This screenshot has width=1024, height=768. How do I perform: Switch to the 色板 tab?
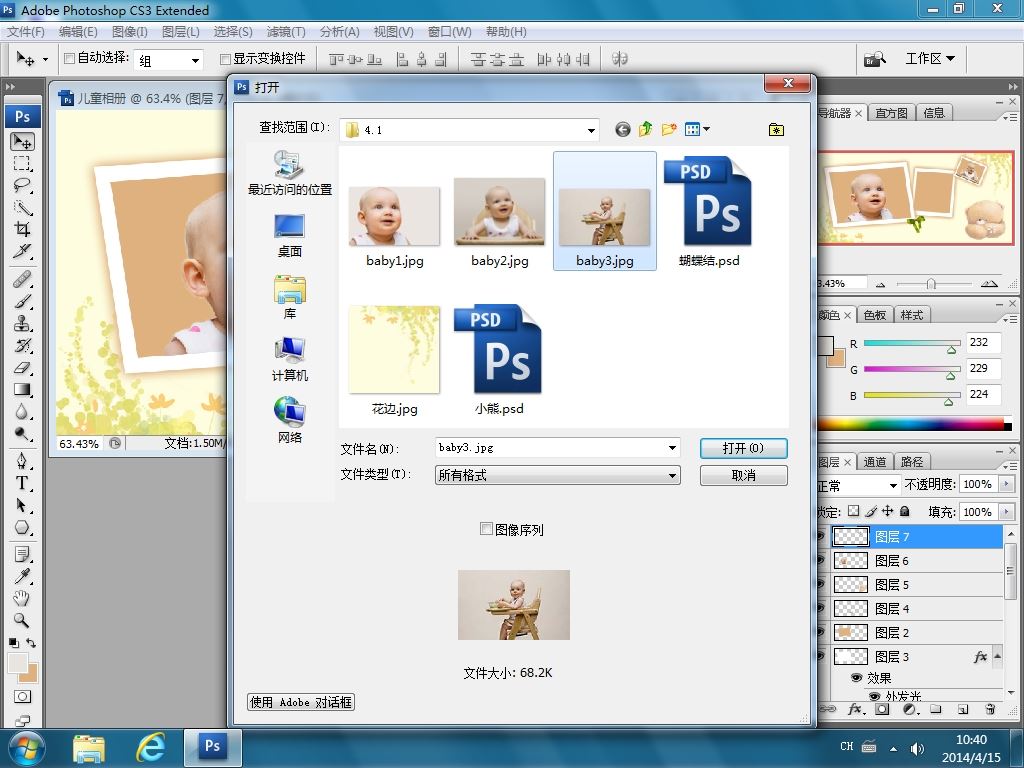[x=874, y=315]
